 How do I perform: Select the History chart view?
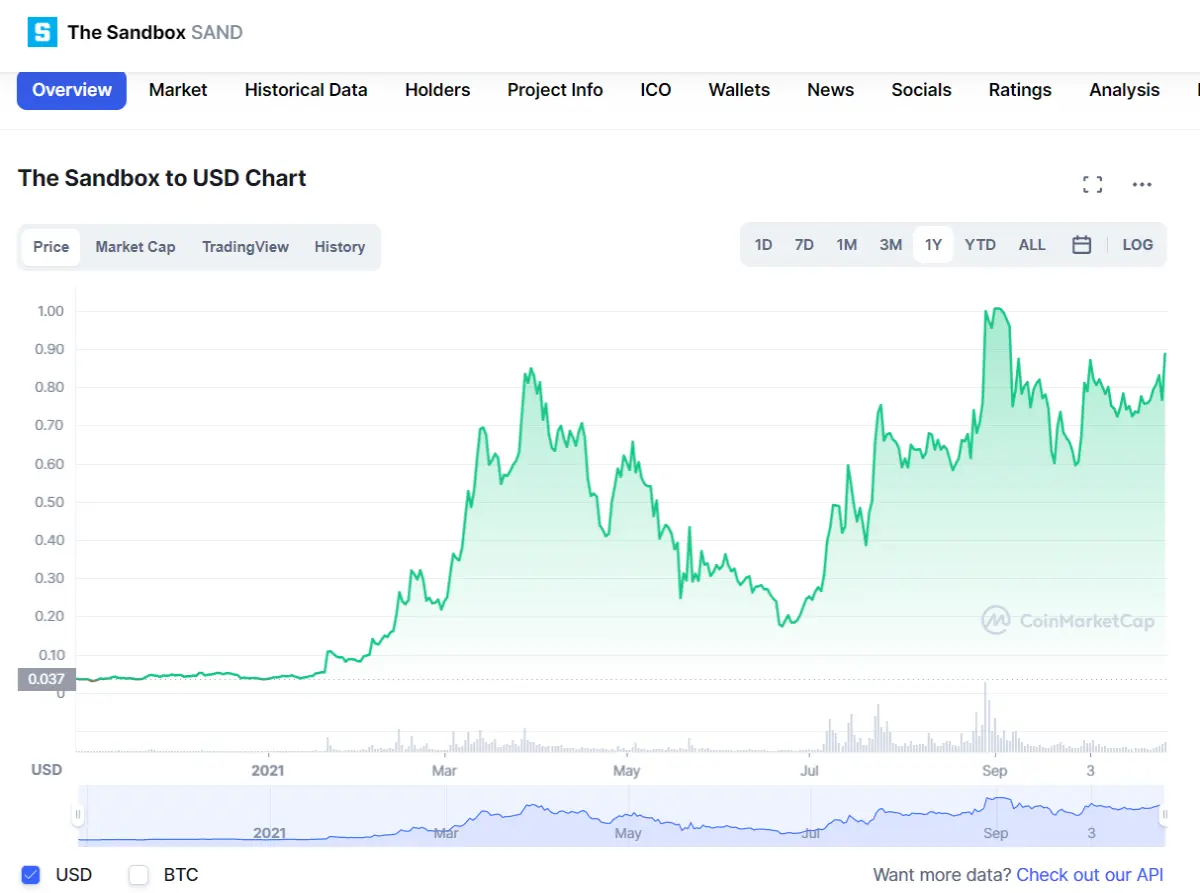coord(340,247)
